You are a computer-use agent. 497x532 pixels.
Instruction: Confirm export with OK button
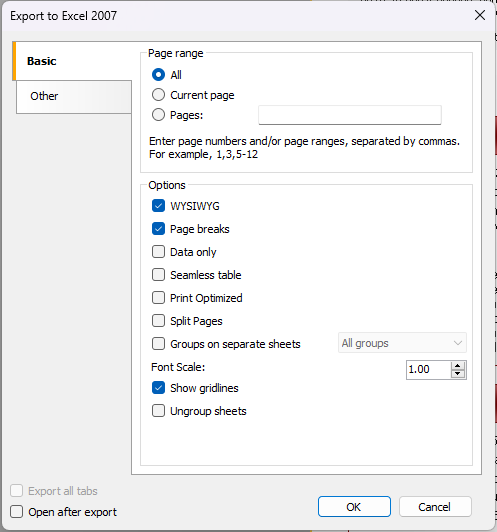click(x=354, y=507)
